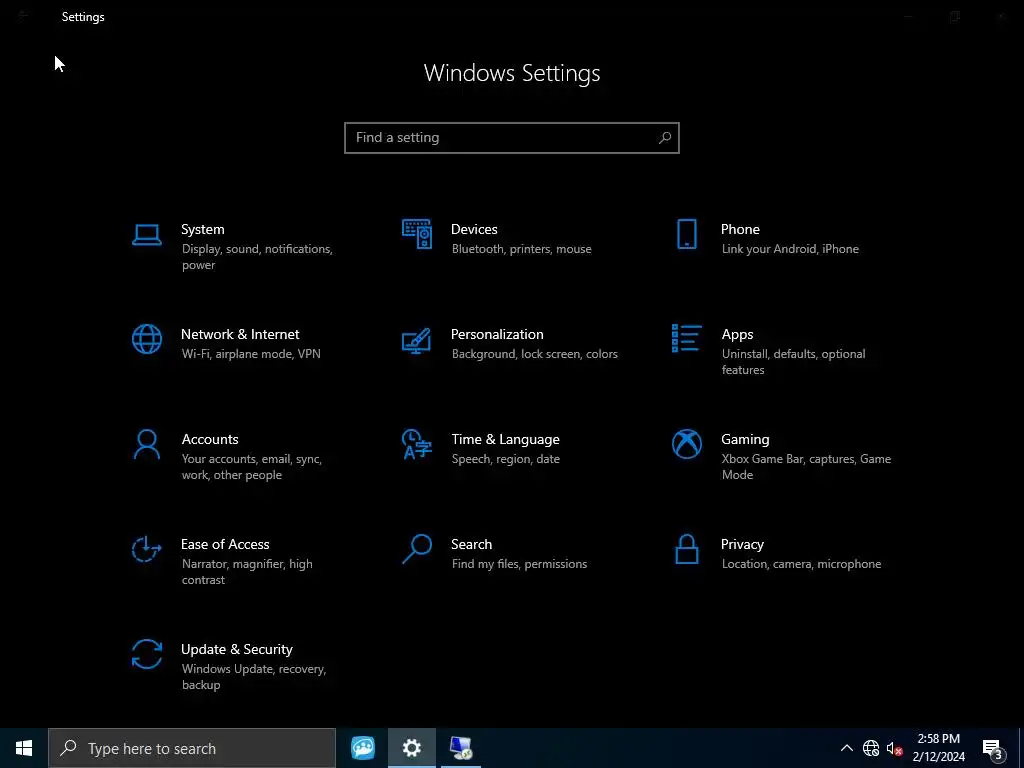Click the Privacy heading

tap(742, 545)
